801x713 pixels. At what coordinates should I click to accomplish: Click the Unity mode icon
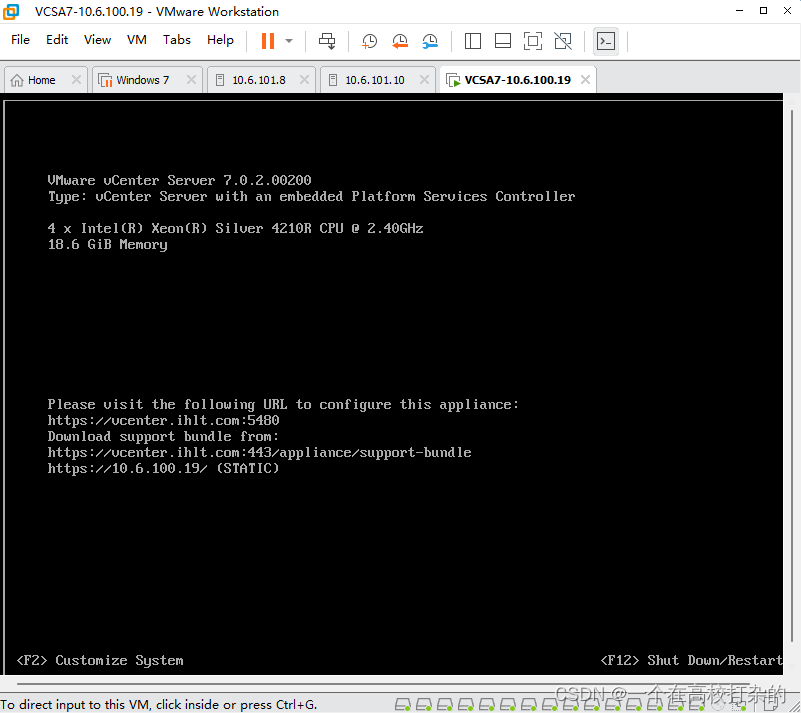point(563,41)
